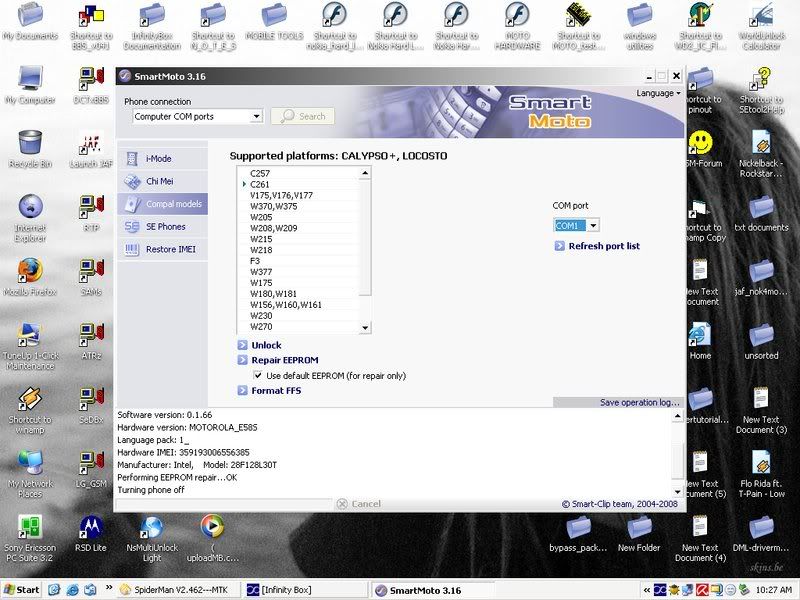Select W180,W181 model entry
Screen dimensions: 800x600
coord(273,294)
